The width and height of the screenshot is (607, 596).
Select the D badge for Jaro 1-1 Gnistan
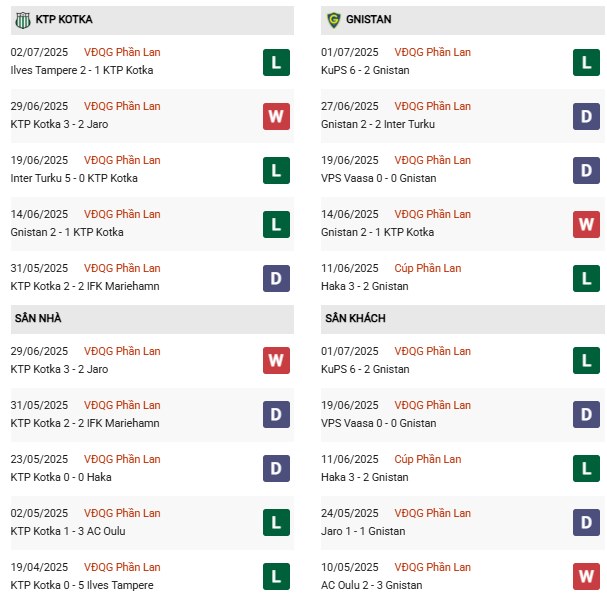click(586, 522)
